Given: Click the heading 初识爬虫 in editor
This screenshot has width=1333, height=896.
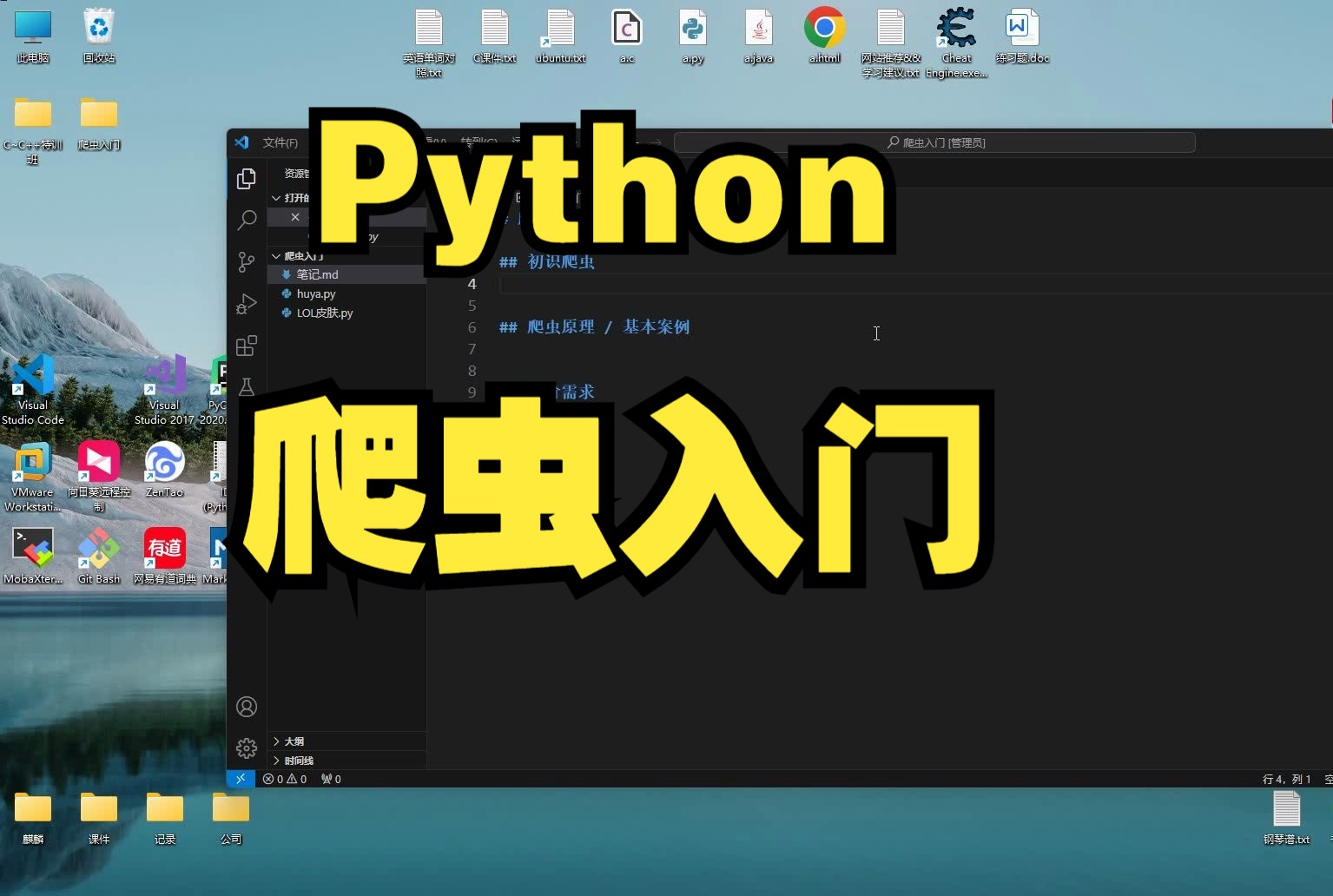Looking at the screenshot, I should tap(561, 261).
